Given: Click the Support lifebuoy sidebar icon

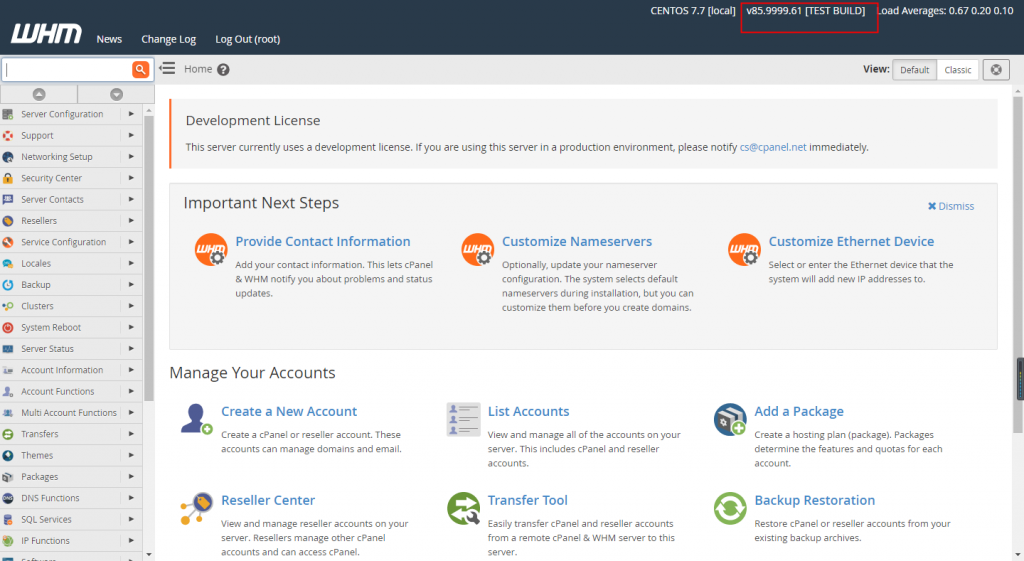Looking at the screenshot, I should click(x=8, y=136).
